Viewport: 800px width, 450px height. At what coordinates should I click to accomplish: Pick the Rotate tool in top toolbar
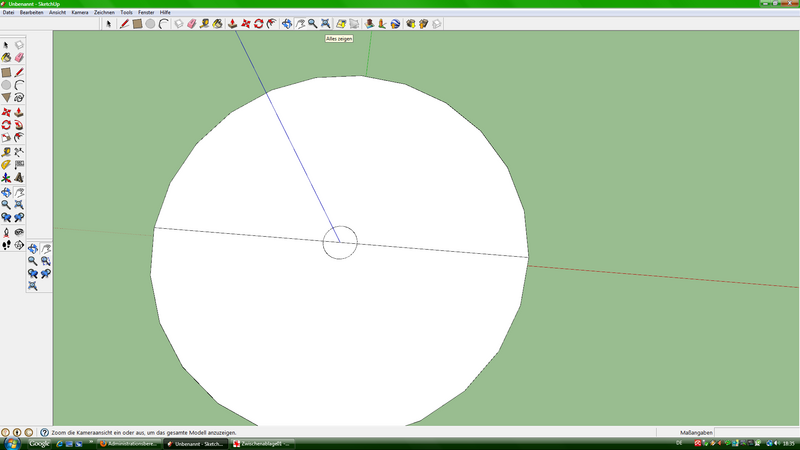[x=258, y=23]
